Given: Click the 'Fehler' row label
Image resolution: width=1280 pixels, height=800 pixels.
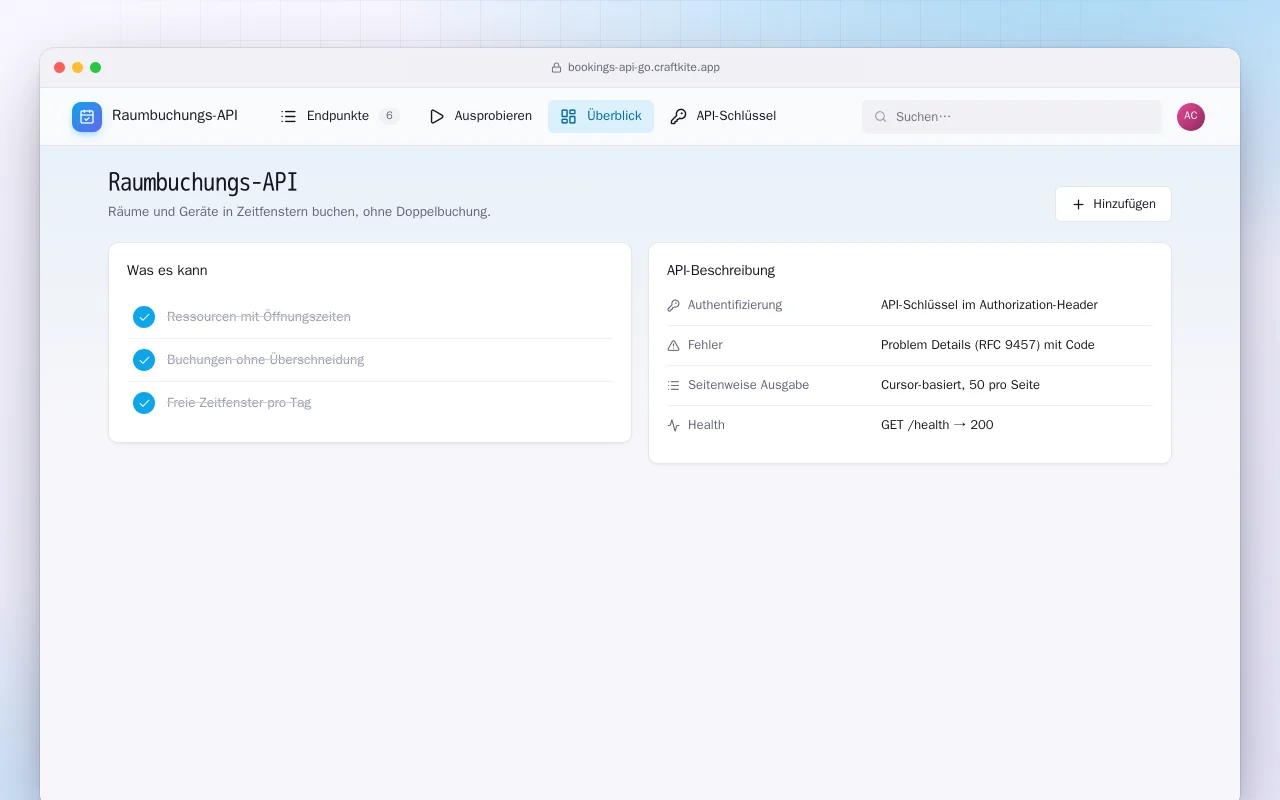Looking at the screenshot, I should click(705, 345).
